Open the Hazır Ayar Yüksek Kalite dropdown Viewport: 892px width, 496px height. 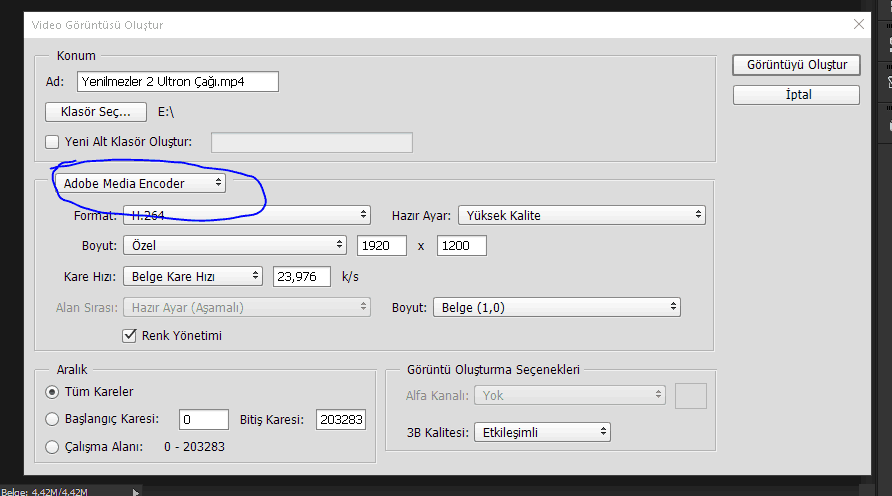click(581, 215)
